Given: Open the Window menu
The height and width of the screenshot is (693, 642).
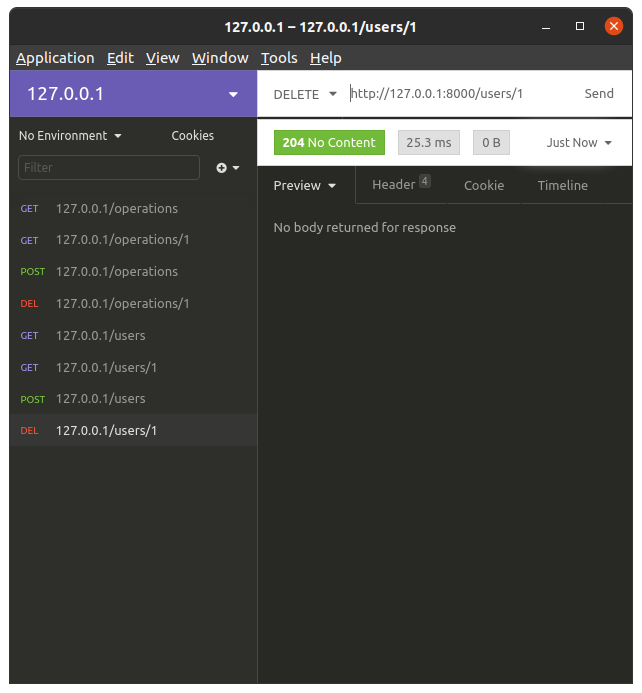Looking at the screenshot, I should click(220, 58).
